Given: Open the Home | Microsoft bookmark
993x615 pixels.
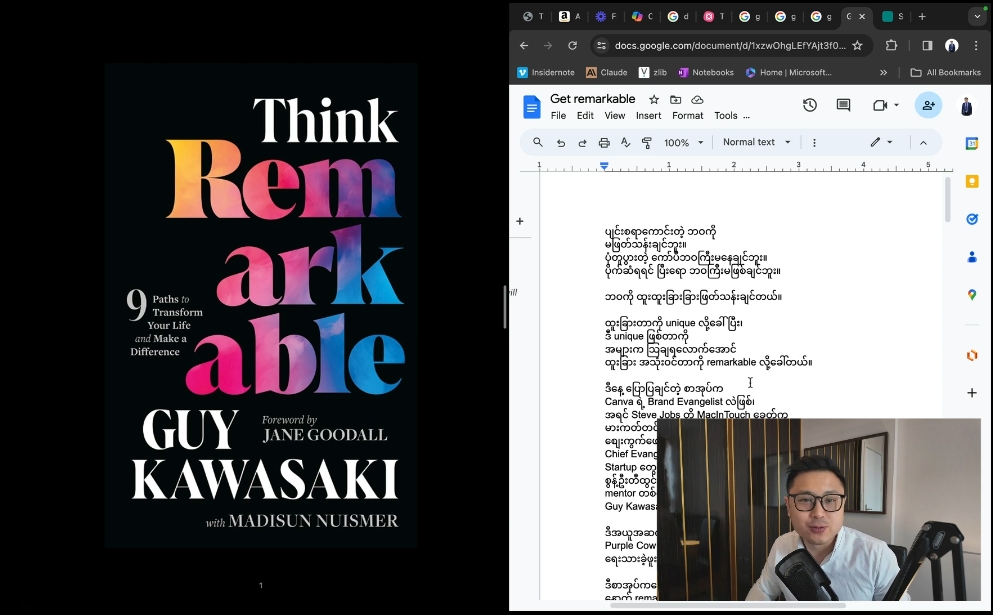Looking at the screenshot, I should coord(788,73).
